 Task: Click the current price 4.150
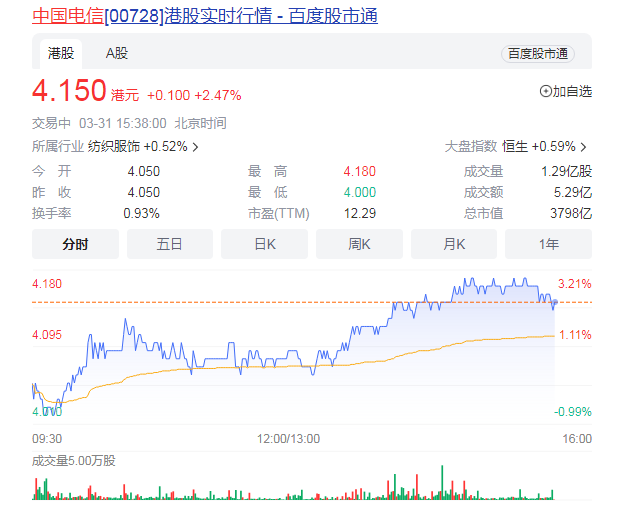click(69, 92)
